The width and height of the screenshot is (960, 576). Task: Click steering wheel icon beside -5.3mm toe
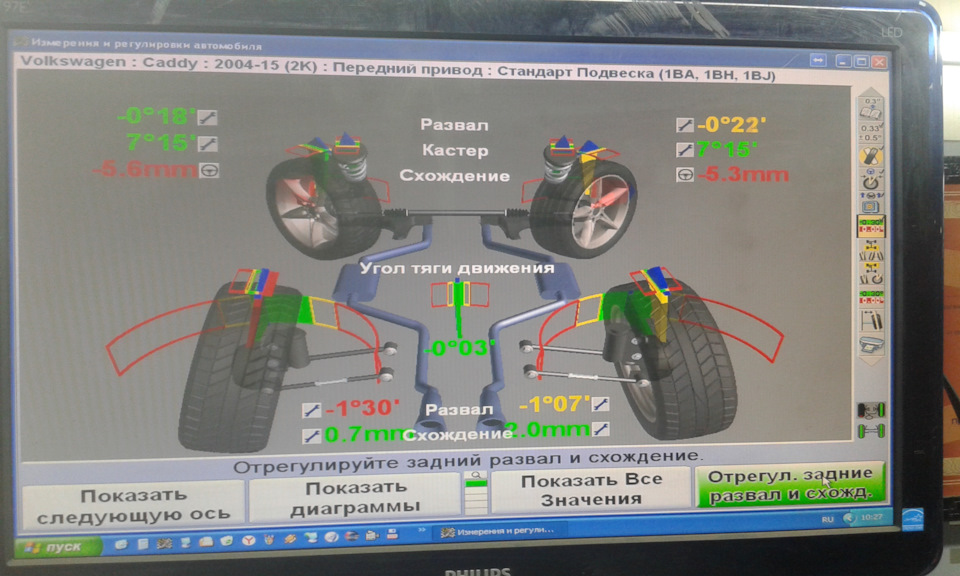tap(684, 174)
